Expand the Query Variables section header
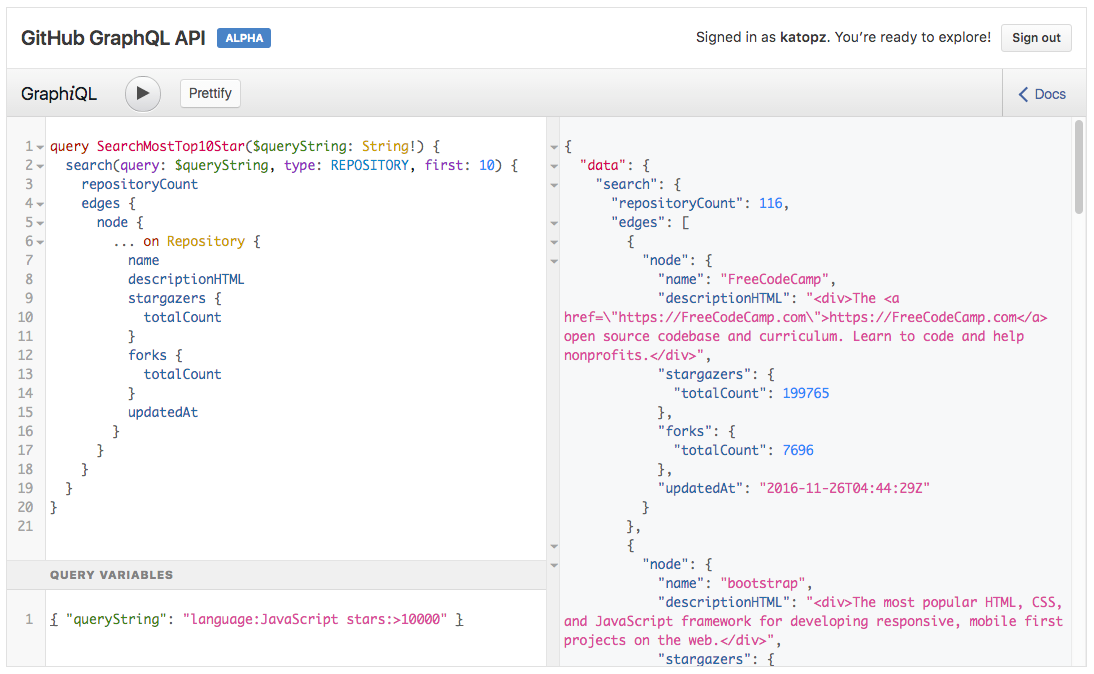1094x674 pixels. [112, 575]
